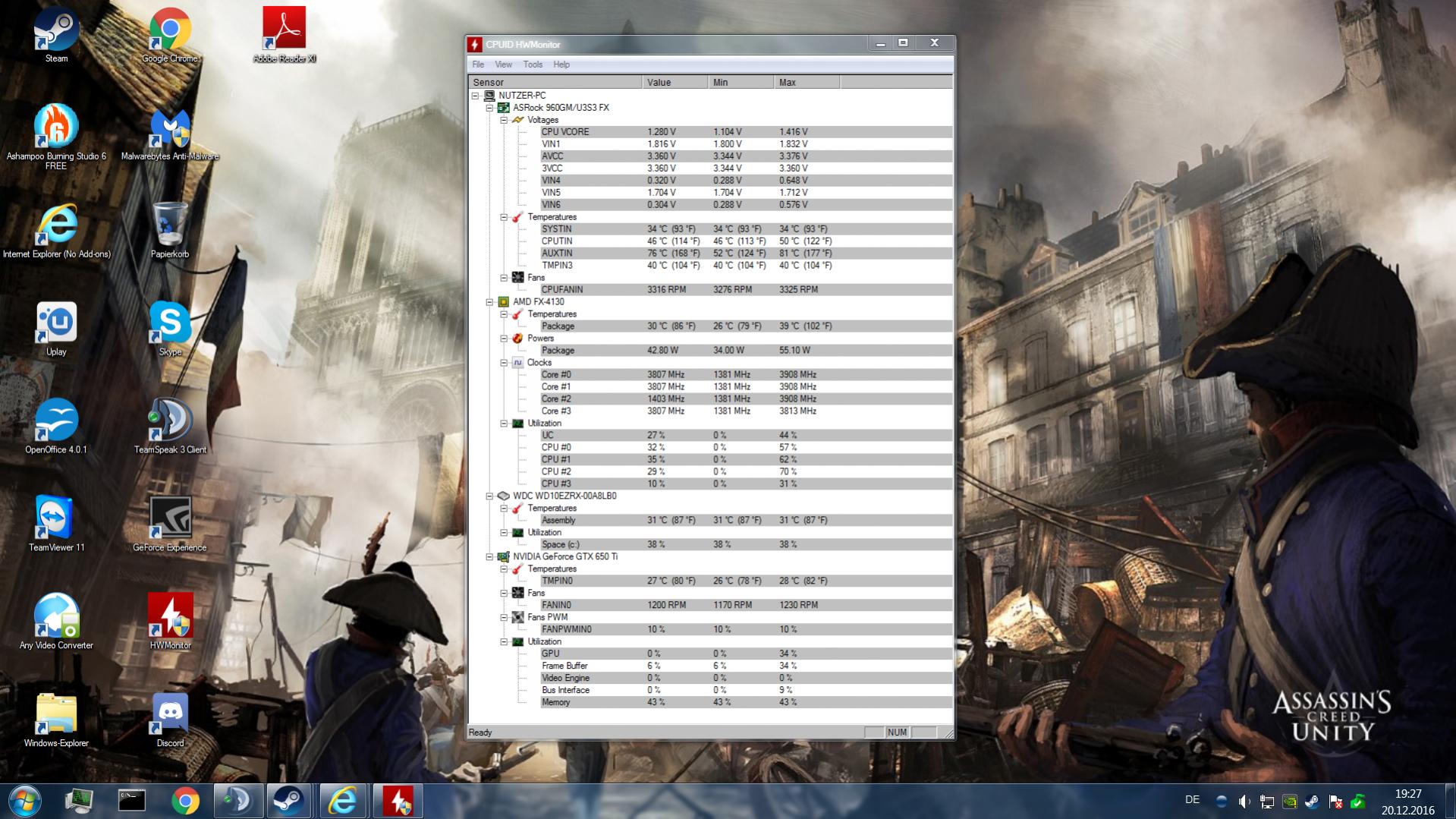1456x819 pixels.
Task: Open the File menu in HWMonitor
Action: (478, 65)
